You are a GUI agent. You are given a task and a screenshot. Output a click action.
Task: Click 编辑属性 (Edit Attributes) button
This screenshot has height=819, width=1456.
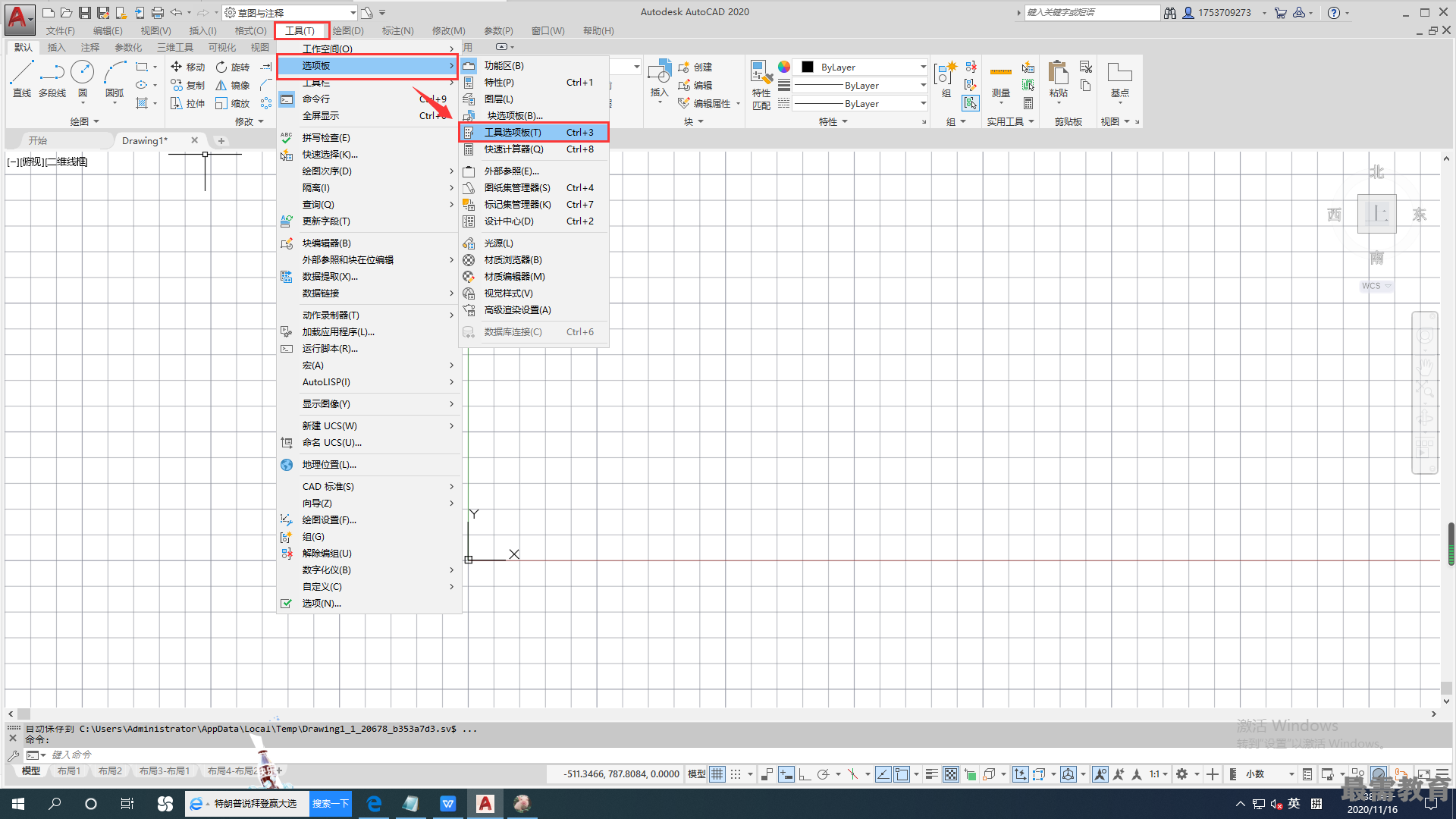tap(708, 103)
